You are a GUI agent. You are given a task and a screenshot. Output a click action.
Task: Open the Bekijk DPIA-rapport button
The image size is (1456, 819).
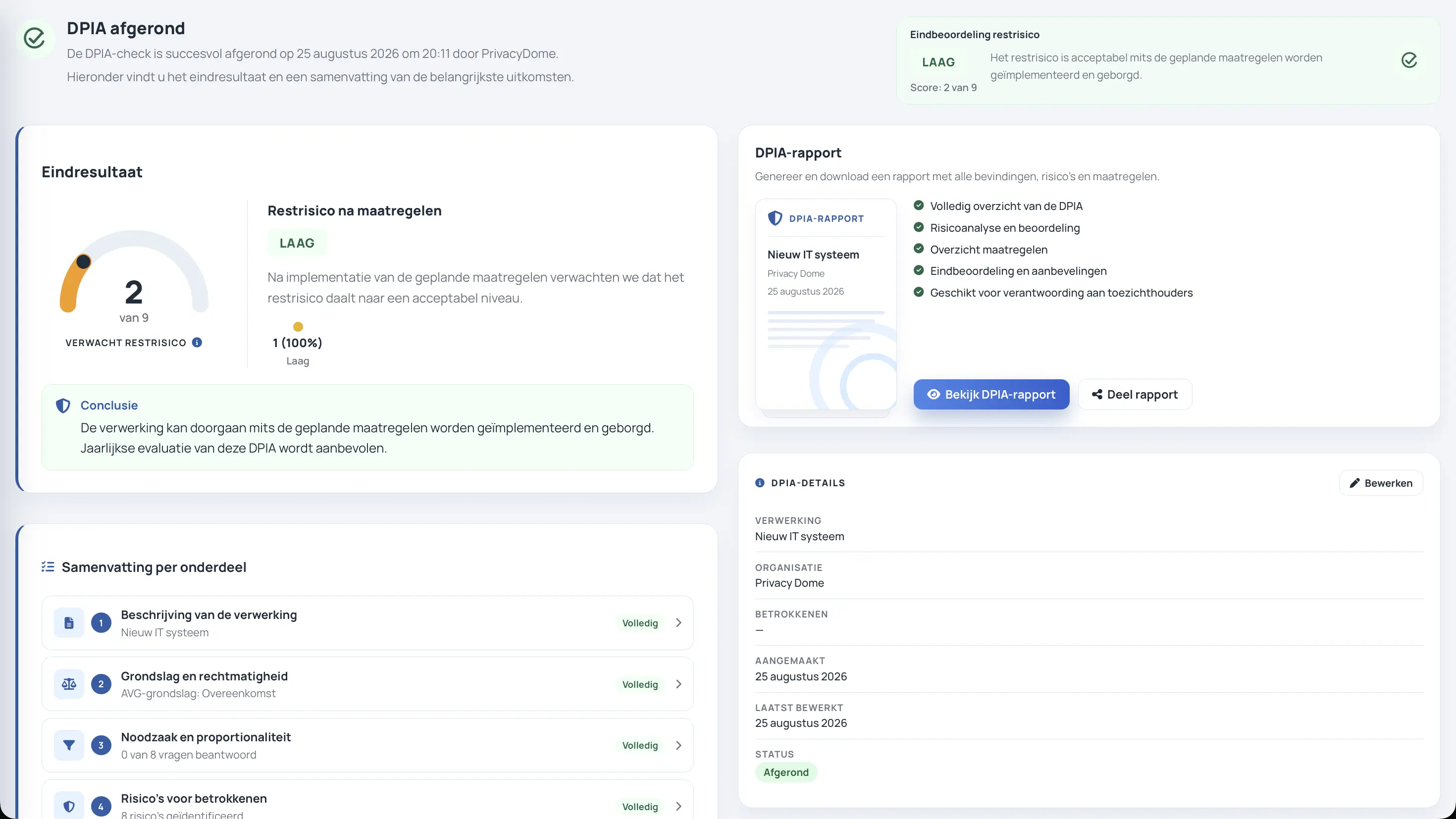tap(991, 395)
